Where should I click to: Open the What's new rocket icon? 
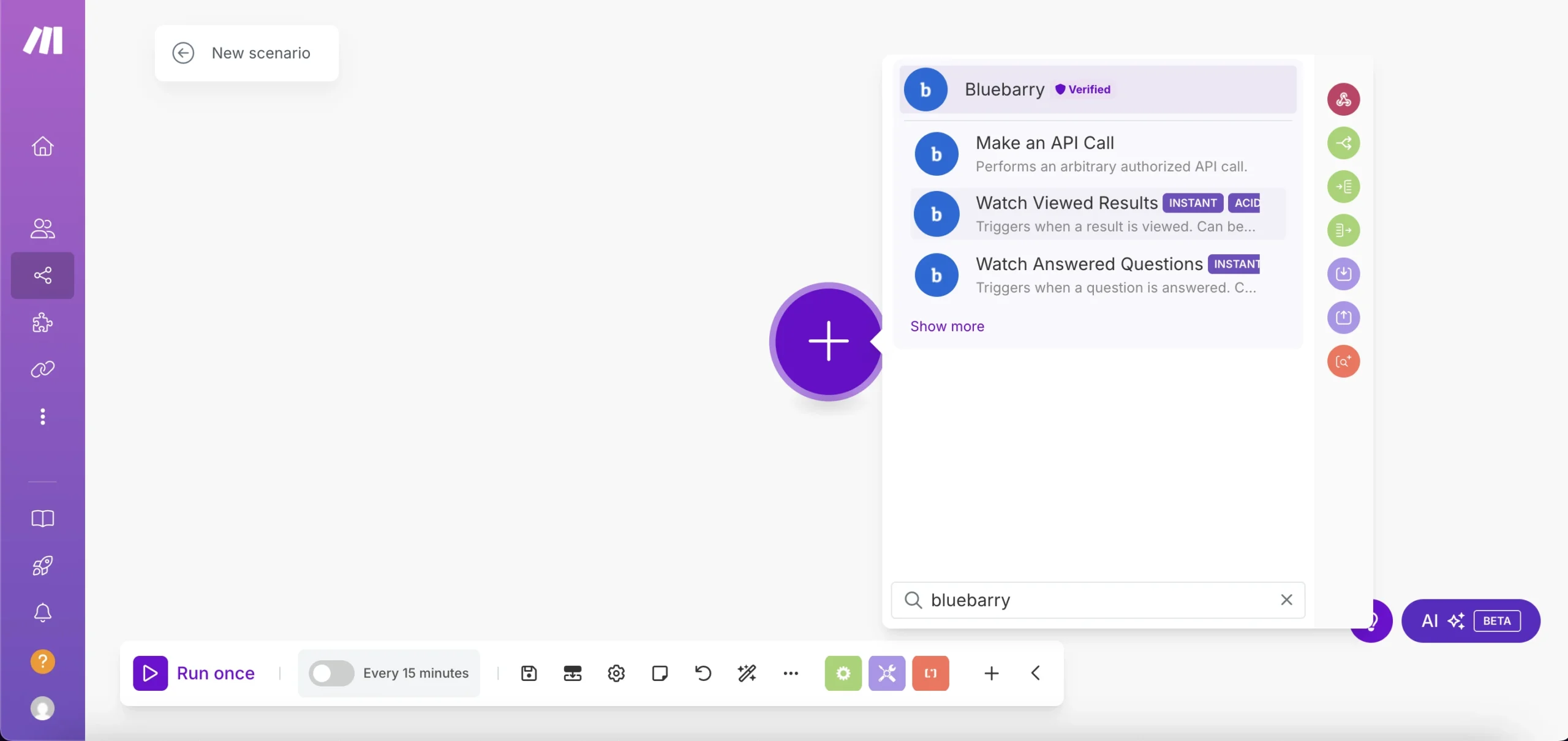tap(43, 566)
